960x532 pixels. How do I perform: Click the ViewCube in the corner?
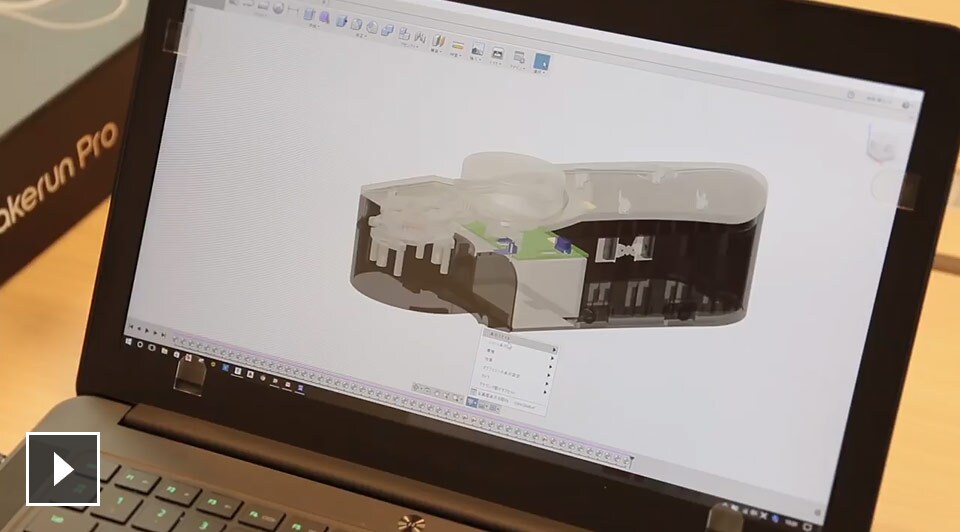point(882,146)
